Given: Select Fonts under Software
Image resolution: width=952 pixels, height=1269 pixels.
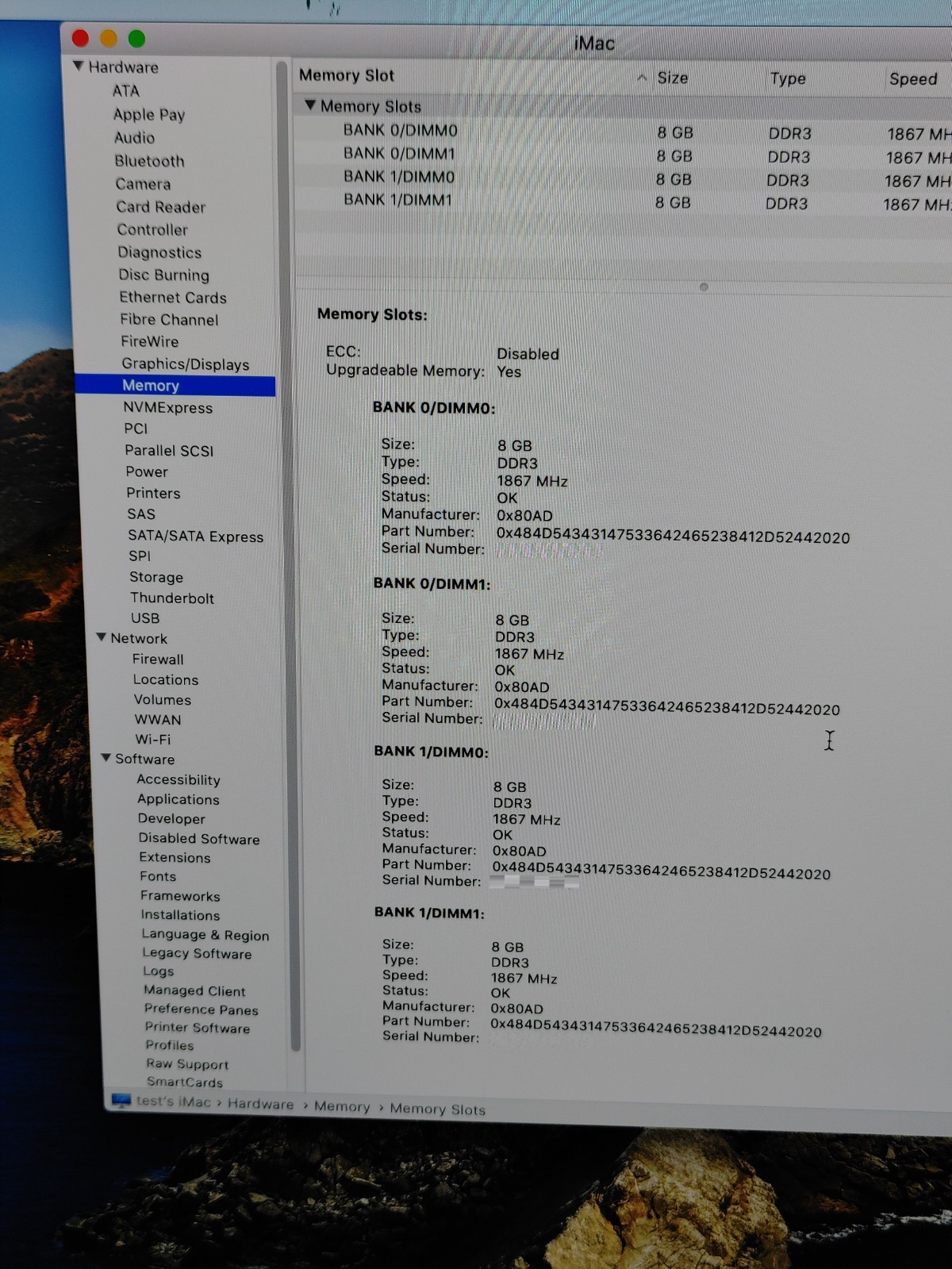Looking at the screenshot, I should point(159,876).
